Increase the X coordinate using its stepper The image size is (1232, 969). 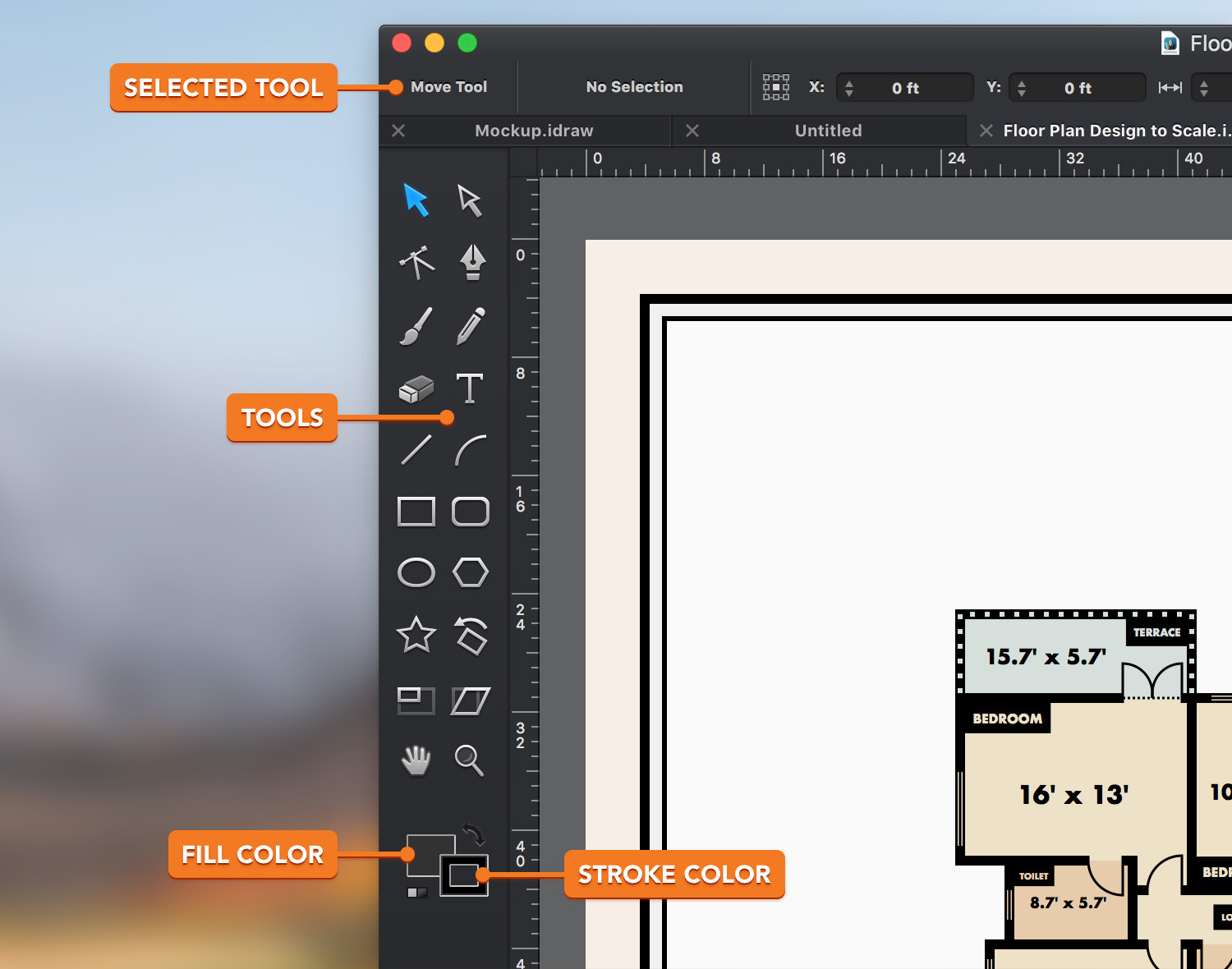[x=850, y=83]
